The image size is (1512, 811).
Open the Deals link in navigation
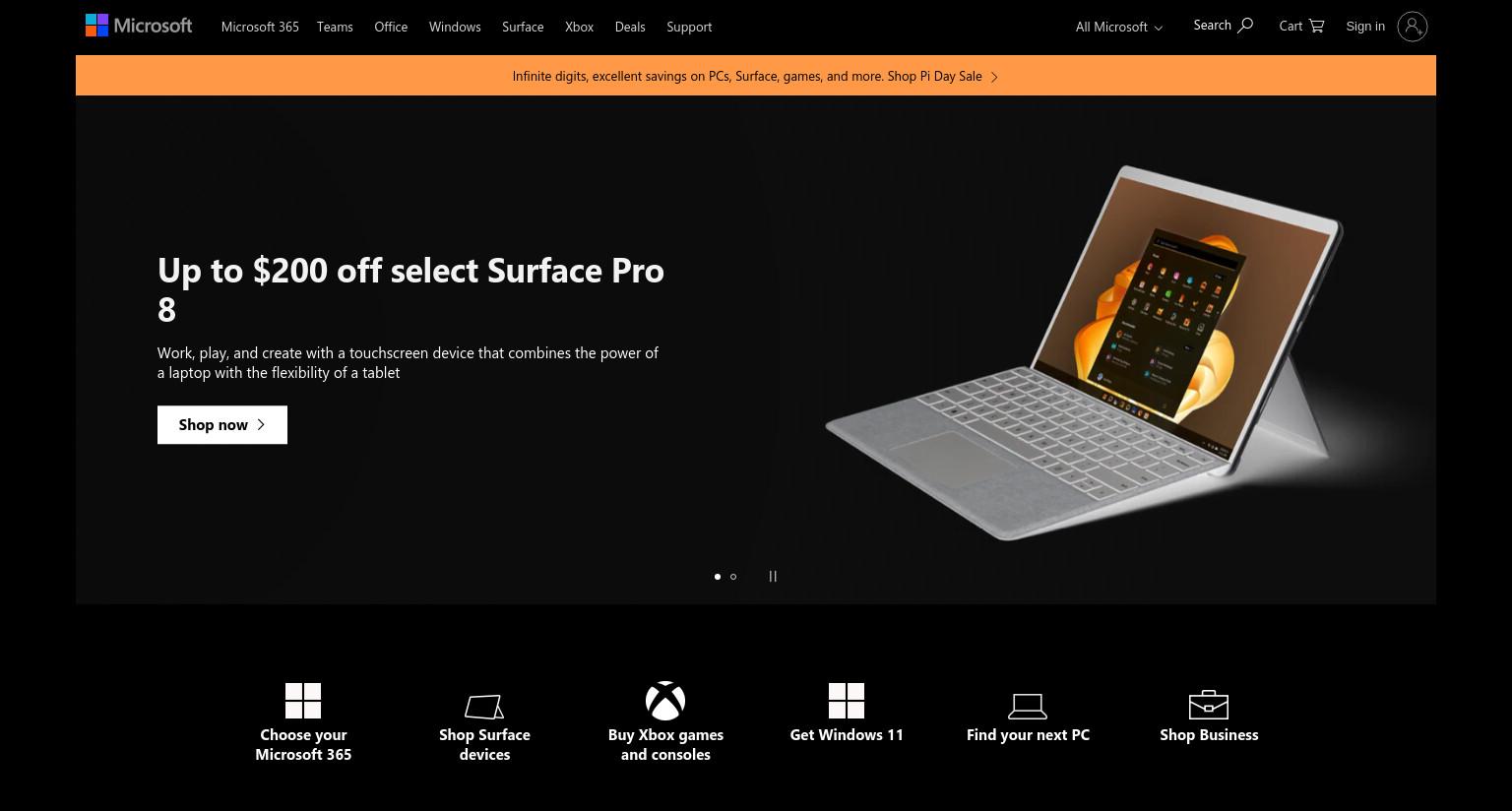630,27
